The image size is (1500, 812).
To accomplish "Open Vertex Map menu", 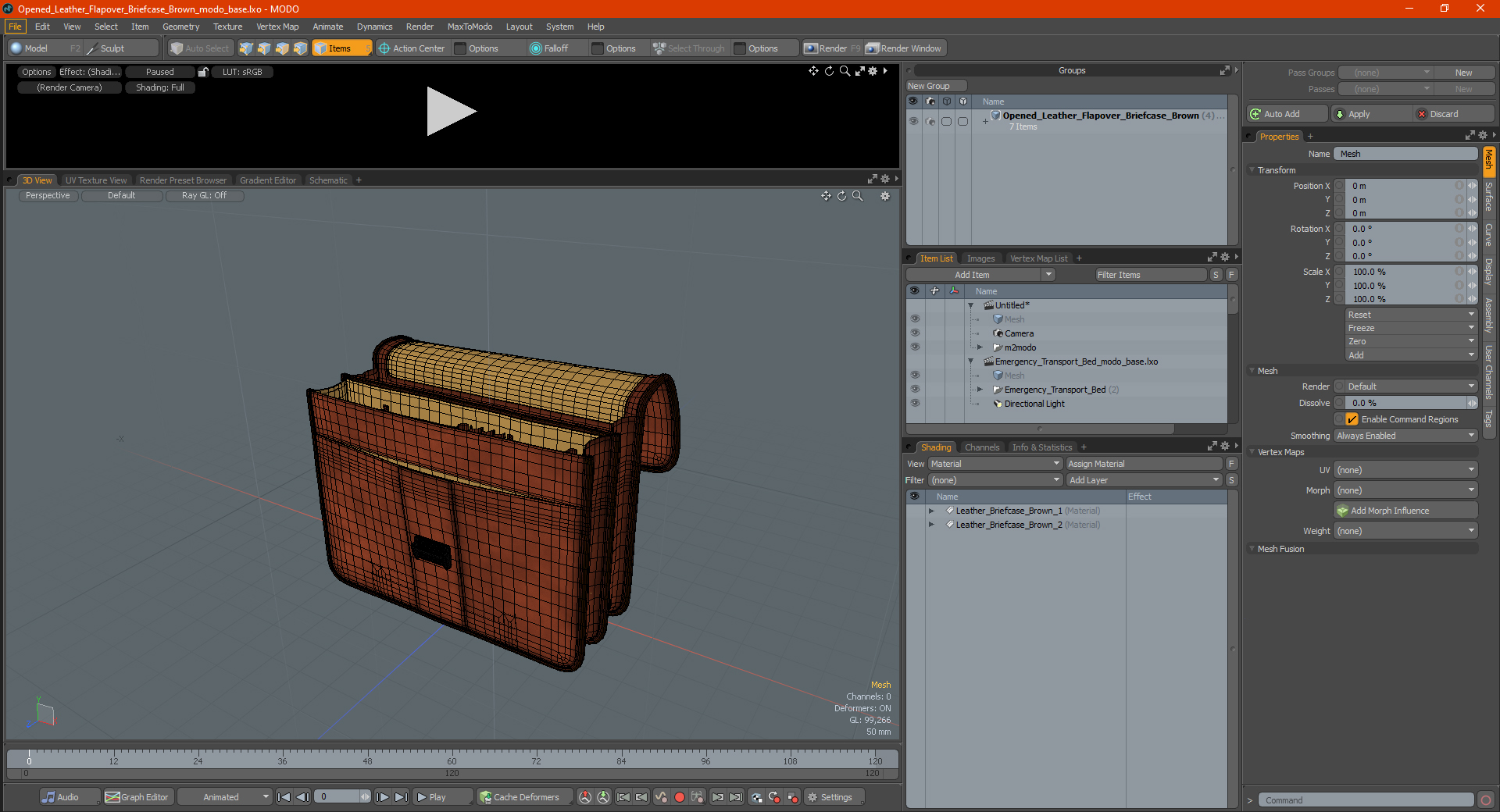I will point(277,27).
